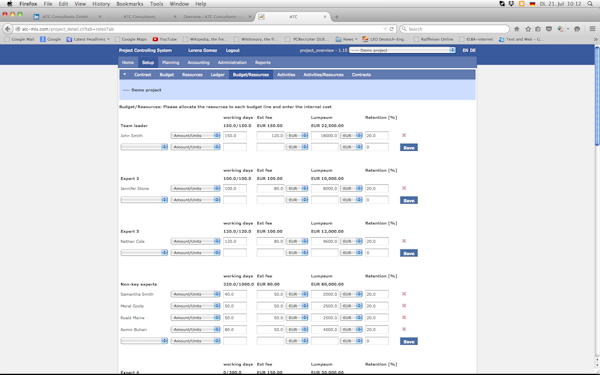Select the Contract sub-tab
Screen dimensions: 600x375
tap(142, 75)
